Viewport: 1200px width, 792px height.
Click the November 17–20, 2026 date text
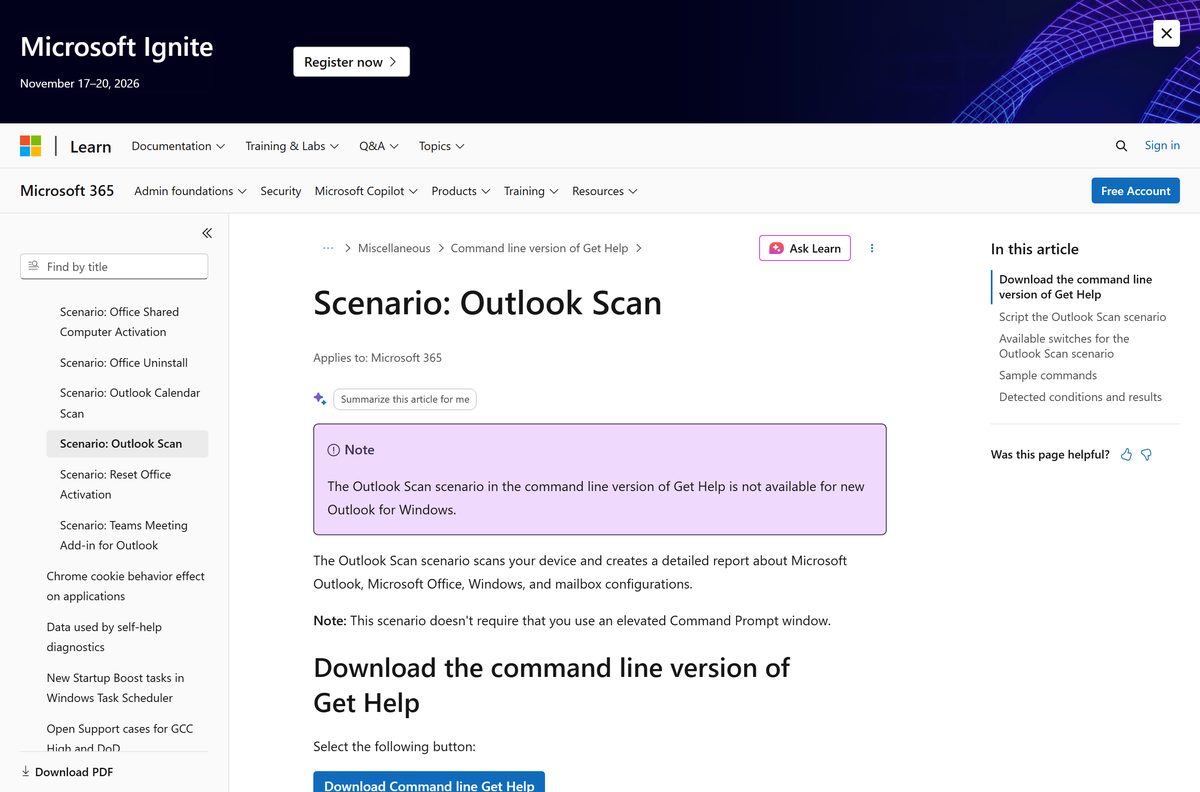click(80, 84)
